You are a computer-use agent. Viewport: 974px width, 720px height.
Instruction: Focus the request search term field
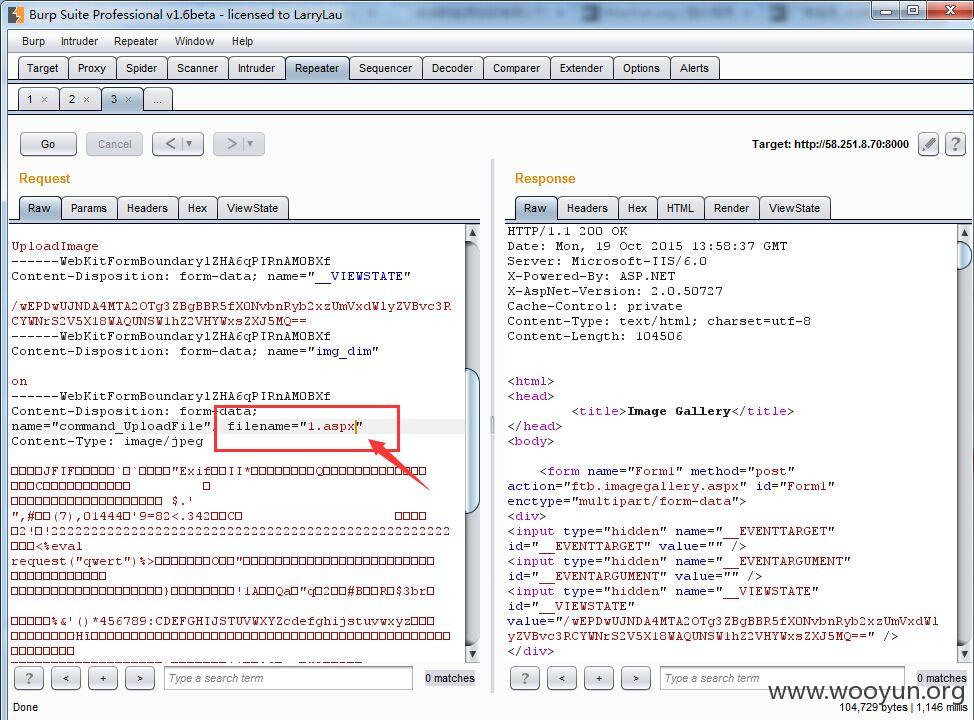(288, 678)
